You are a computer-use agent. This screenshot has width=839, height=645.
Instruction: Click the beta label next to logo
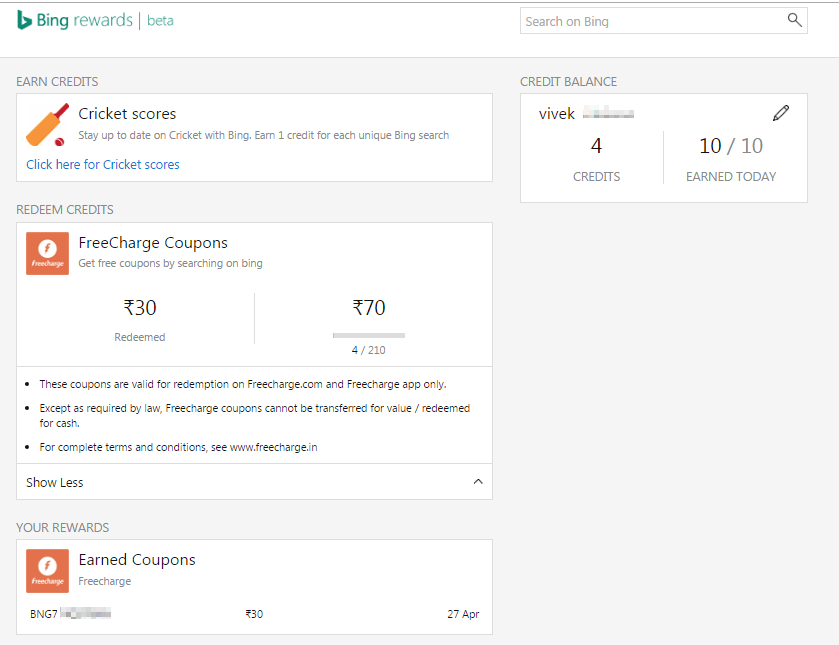160,21
